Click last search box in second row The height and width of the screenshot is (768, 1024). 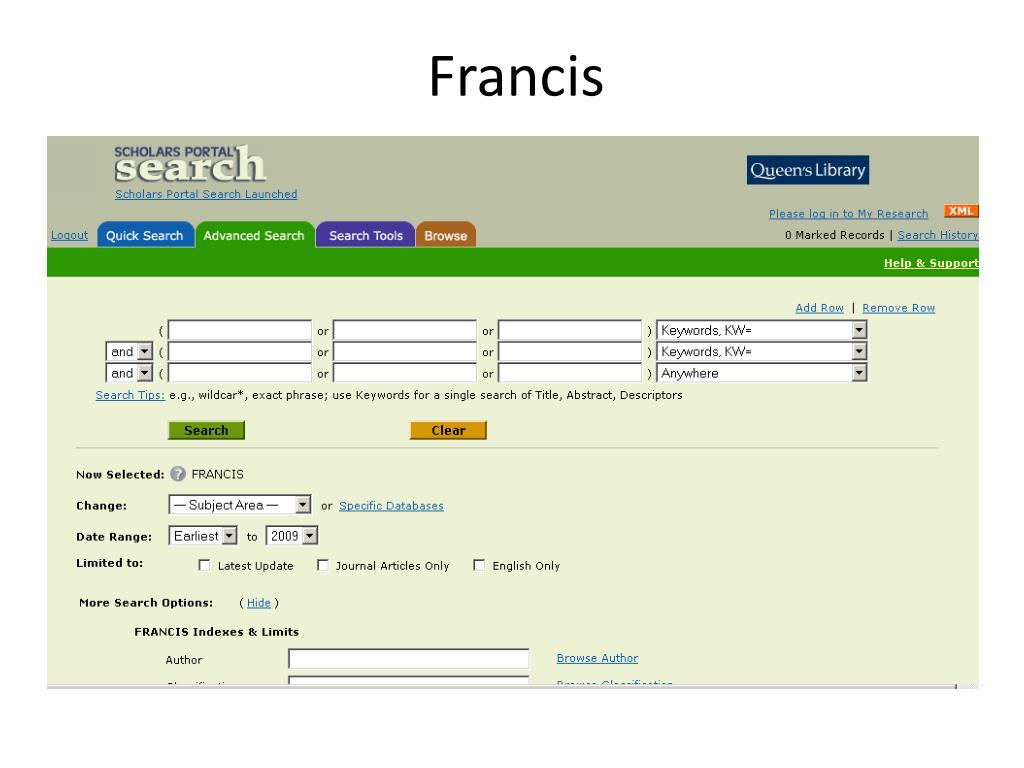[570, 352]
